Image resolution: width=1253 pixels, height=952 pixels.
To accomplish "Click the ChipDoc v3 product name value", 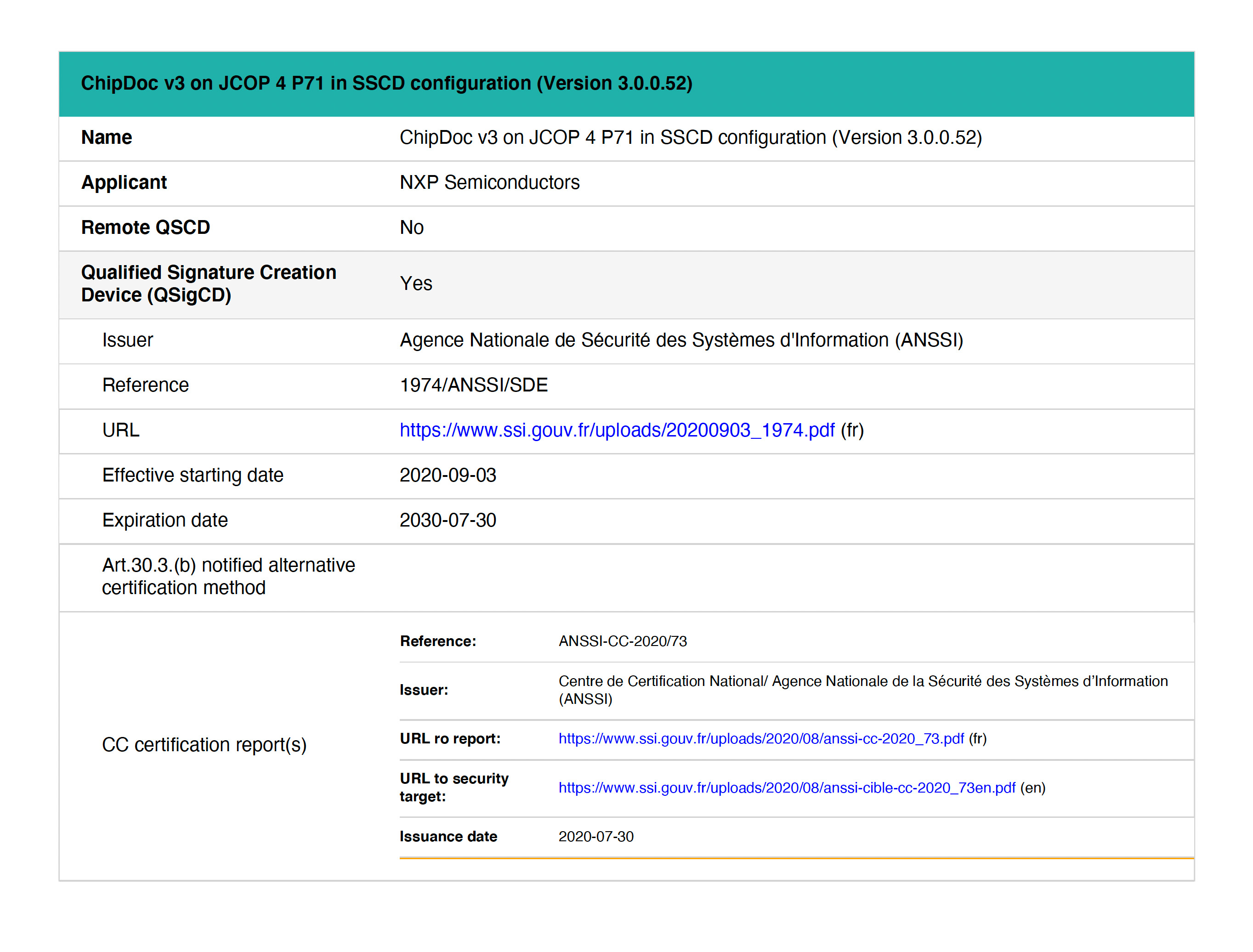I will 690,138.
